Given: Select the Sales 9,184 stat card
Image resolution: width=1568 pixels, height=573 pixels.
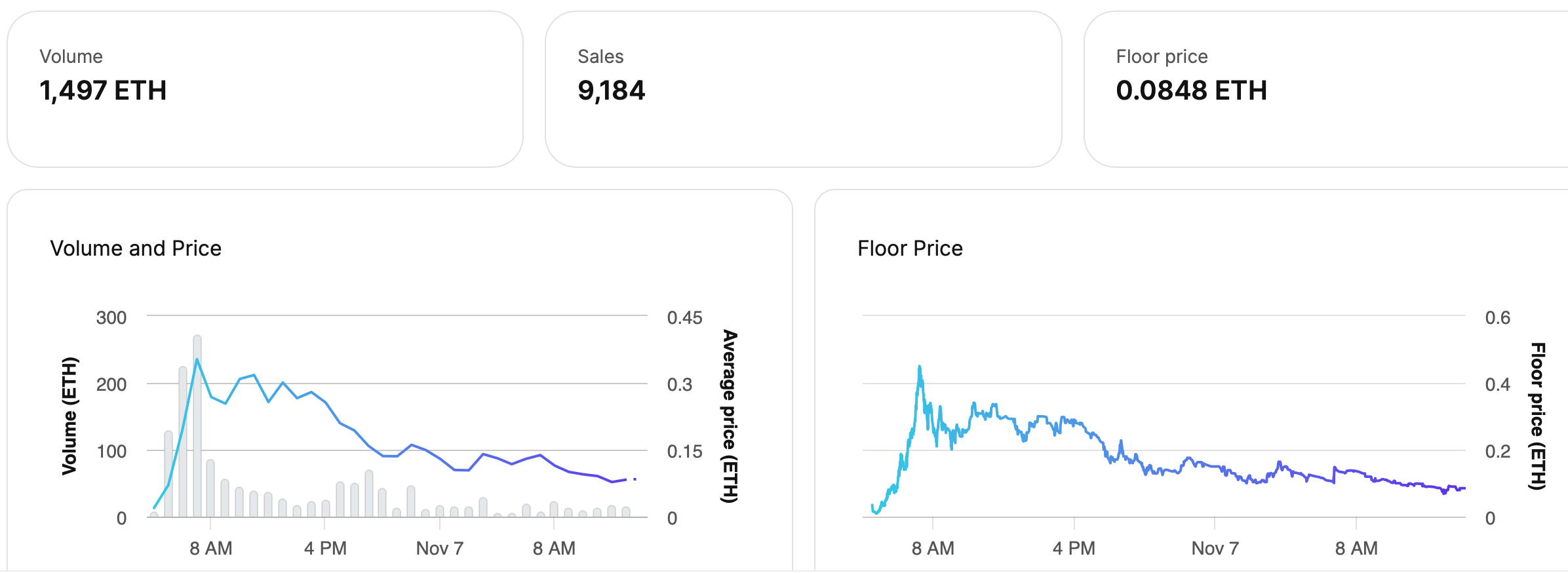Looking at the screenshot, I should click(x=803, y=89).
